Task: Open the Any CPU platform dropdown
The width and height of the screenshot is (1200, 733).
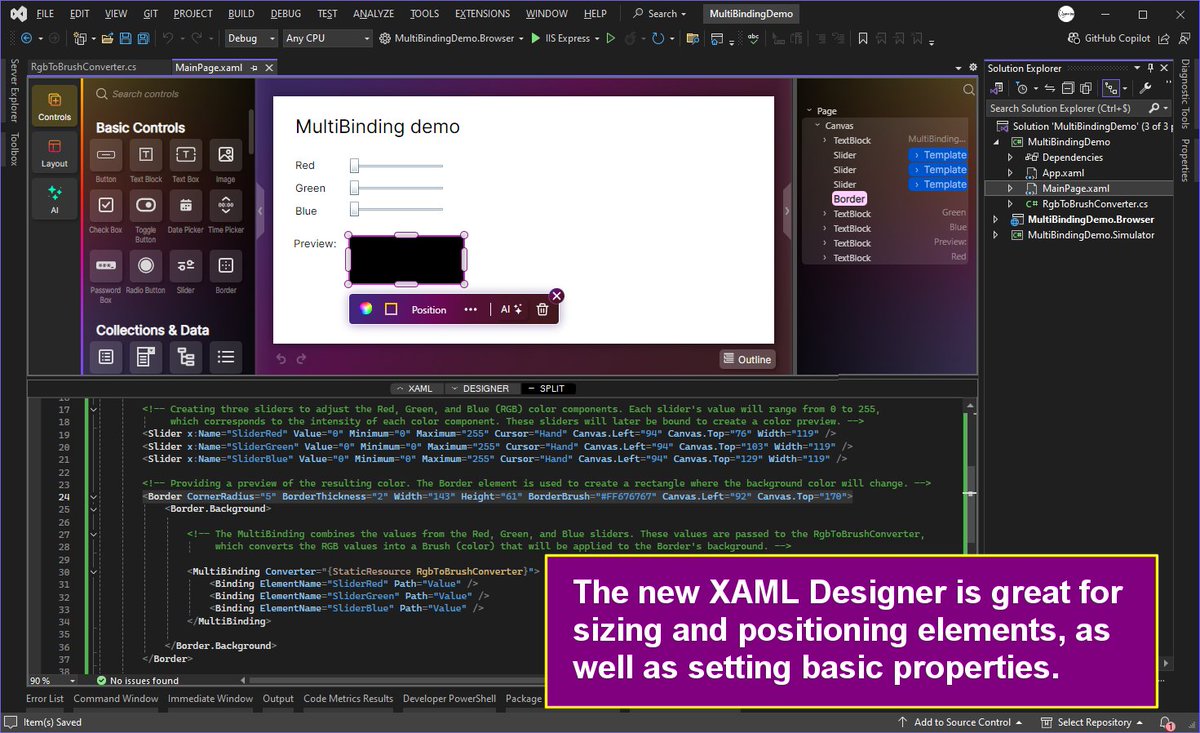Action: pyautogui.click(x=327, y=38)
